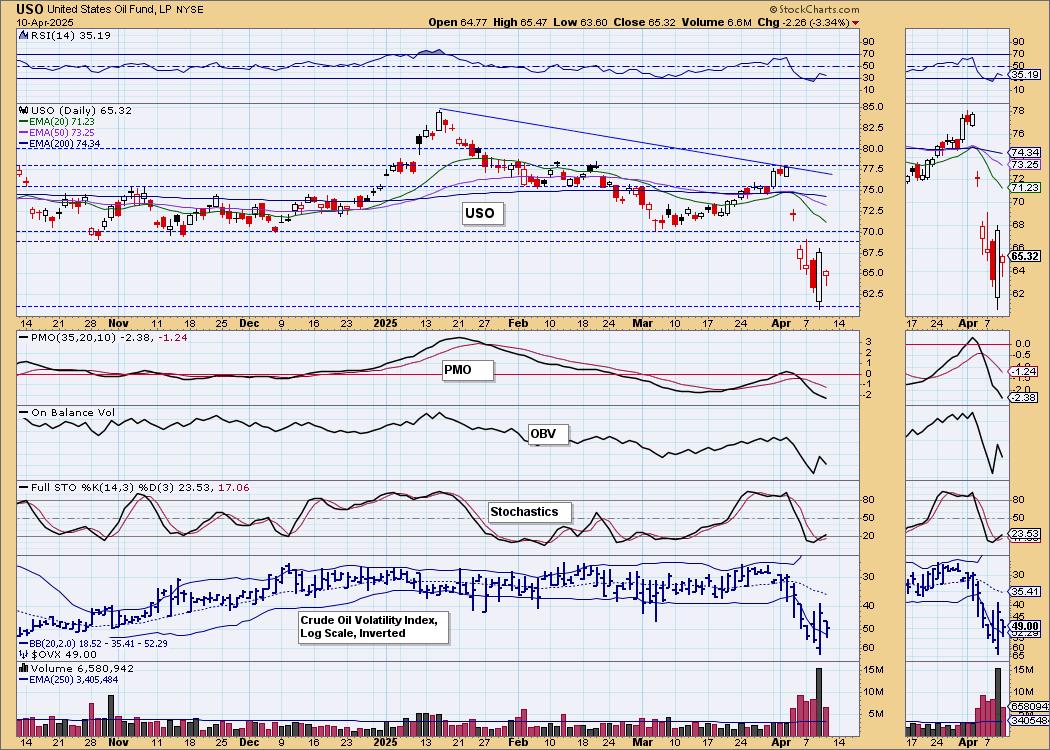Click the 74.34 EMA tag on right panel
Image resolution: width=1050 pixels, height=750 pixels.
coord(1025,152)
